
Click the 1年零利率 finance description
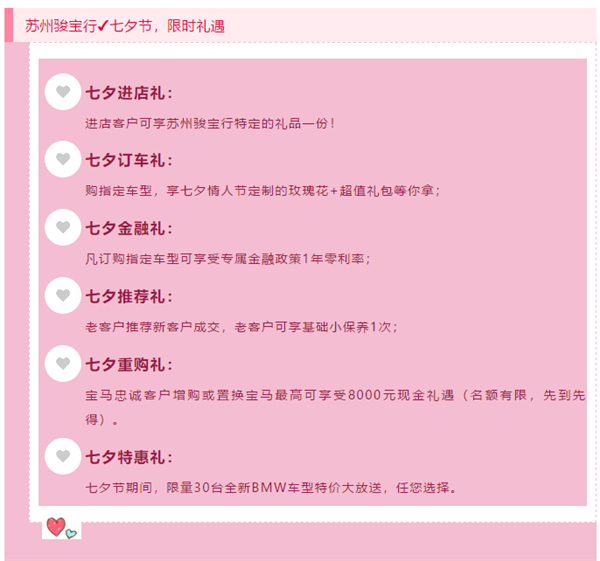(228, 259)
